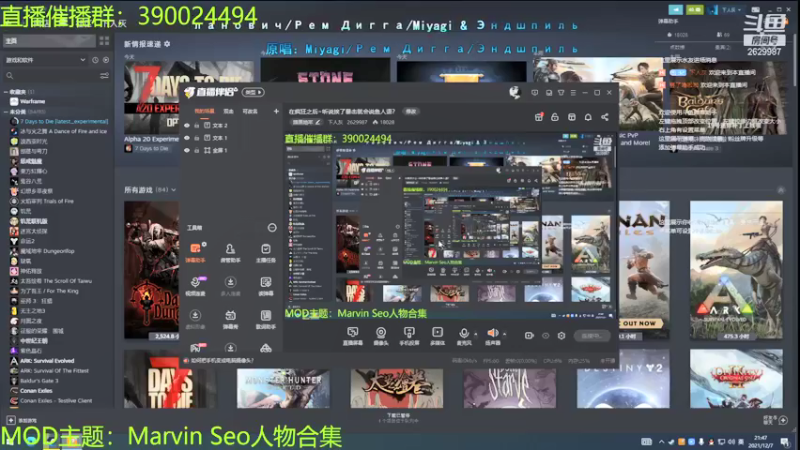This screenshot has width=800, height=450.
Task: Open the filter sliders icon beside the Steam search
Action: click(104, 76)
